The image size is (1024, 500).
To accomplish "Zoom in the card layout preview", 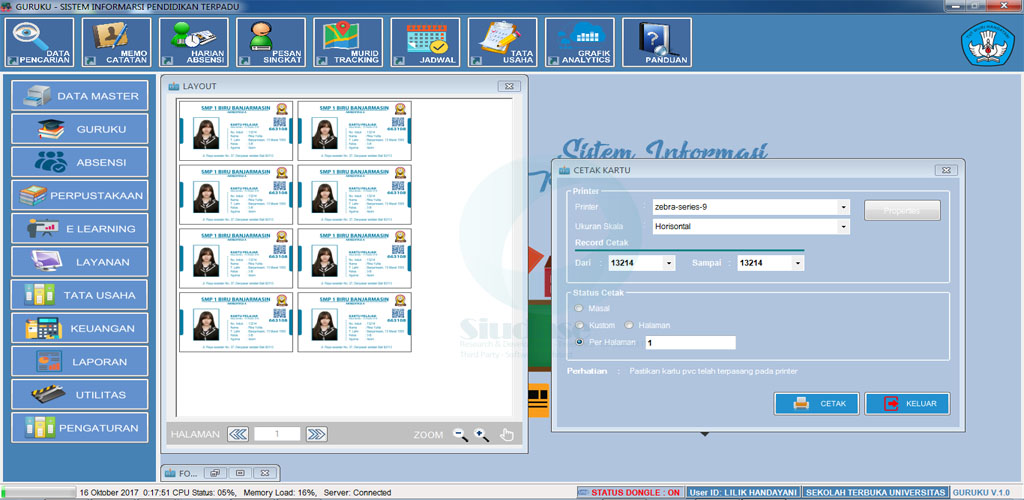I will click(x=482, y=434).
